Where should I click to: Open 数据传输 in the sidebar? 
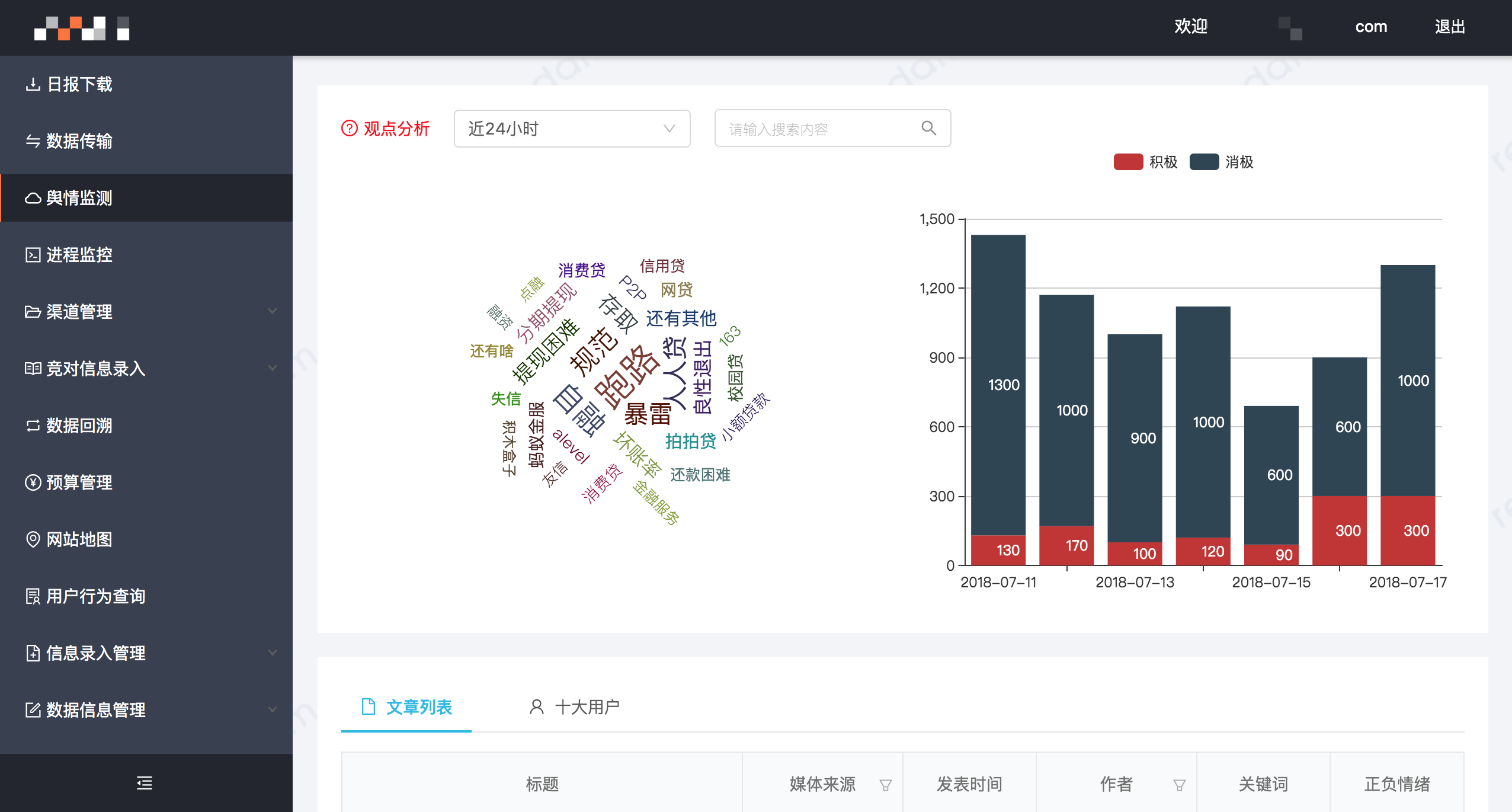click(x=146, y=141)
